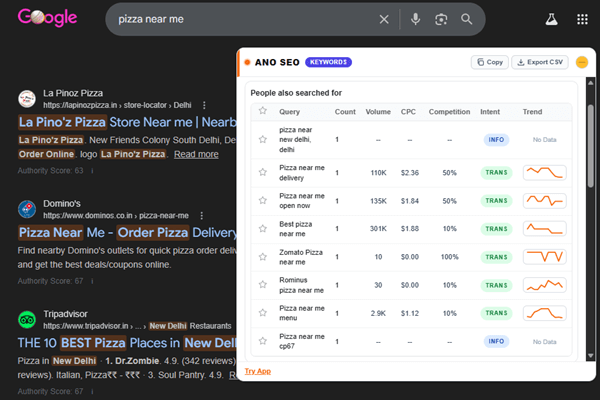Click the KEYWORDS badge tab
The width and height of the screenshot is (600, 400).
pyautogui.click(x=328, y=62)
